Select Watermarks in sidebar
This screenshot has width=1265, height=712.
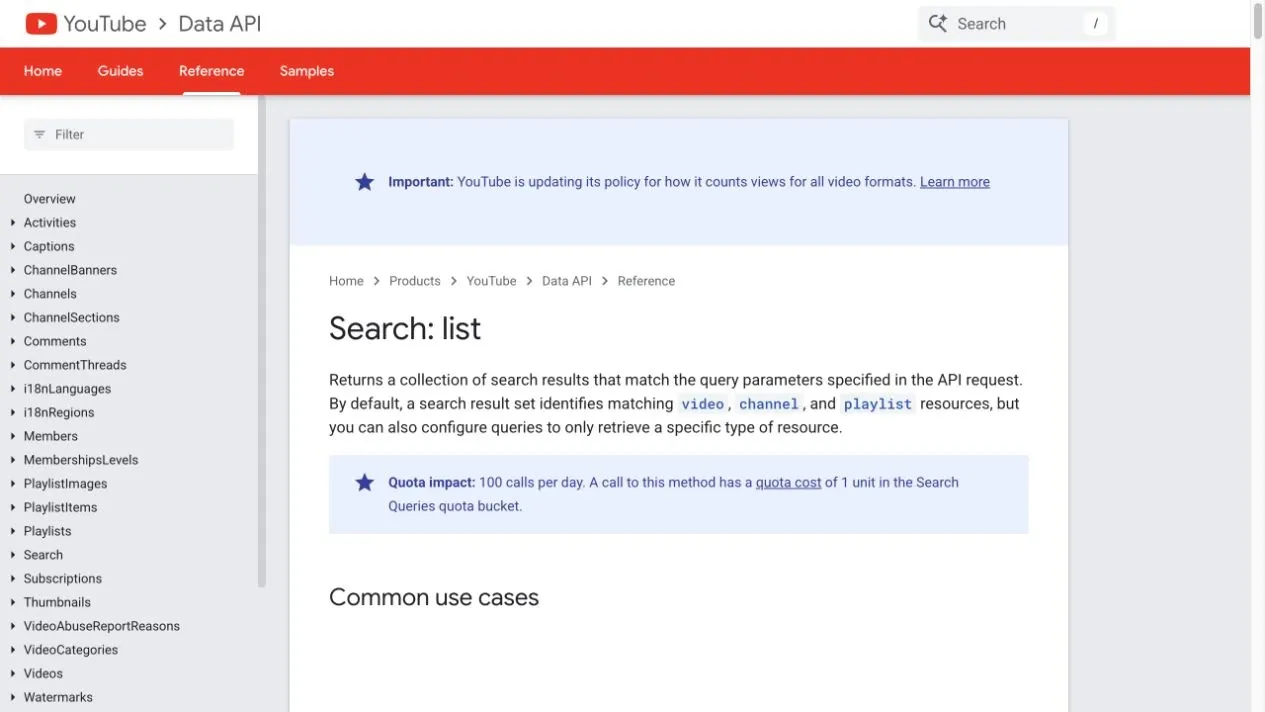58,697
